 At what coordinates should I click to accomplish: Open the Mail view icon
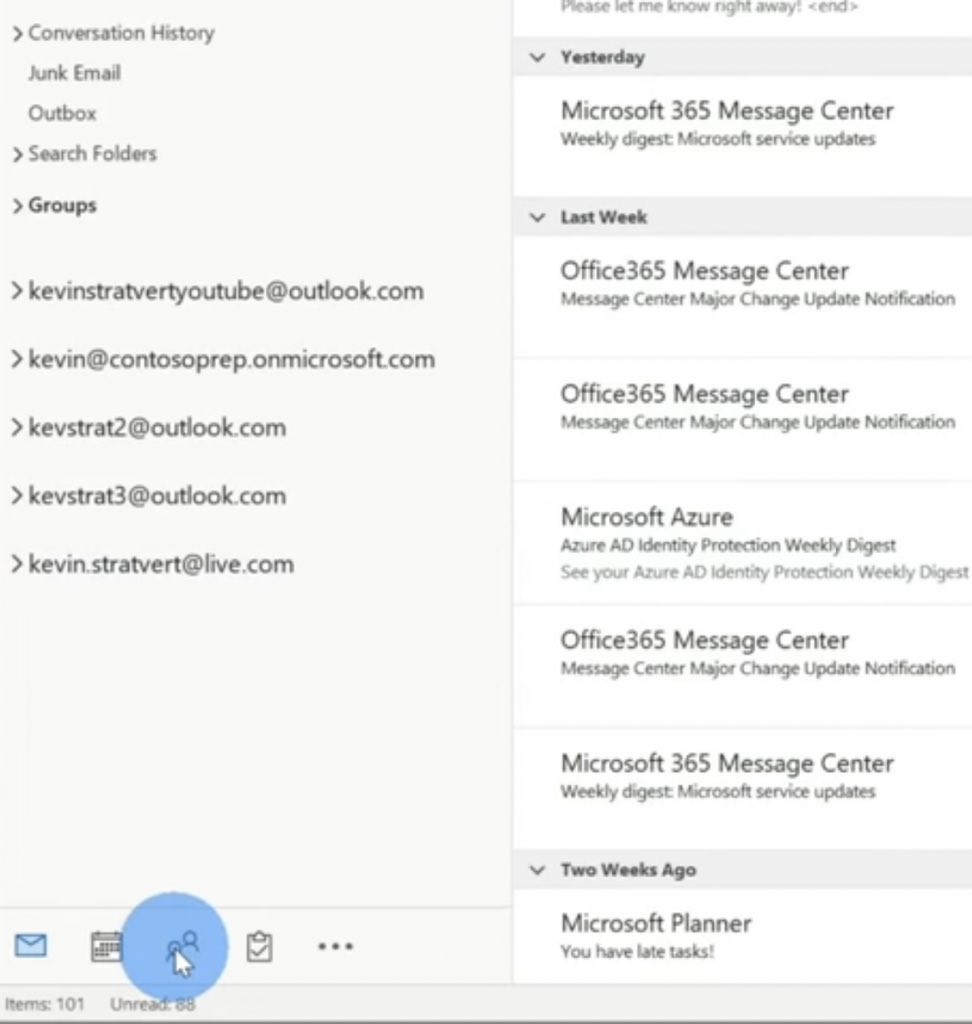click(31, 946)
